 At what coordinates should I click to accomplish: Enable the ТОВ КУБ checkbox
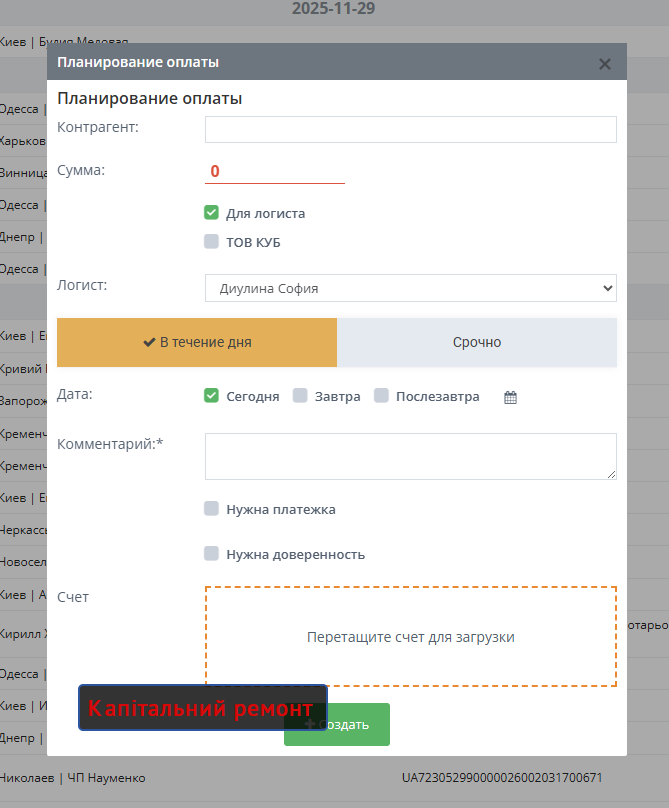coord(211,241)
